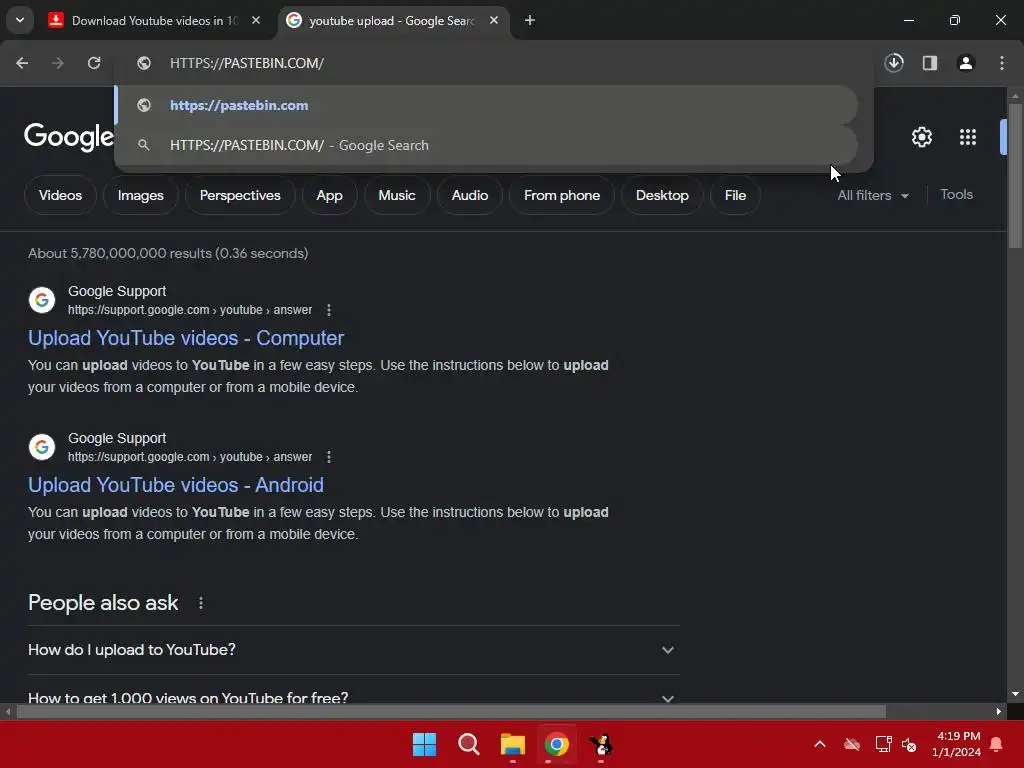1024x768 pixels.
Task: Click the muted volume tray icon
Action: [909, 744]
